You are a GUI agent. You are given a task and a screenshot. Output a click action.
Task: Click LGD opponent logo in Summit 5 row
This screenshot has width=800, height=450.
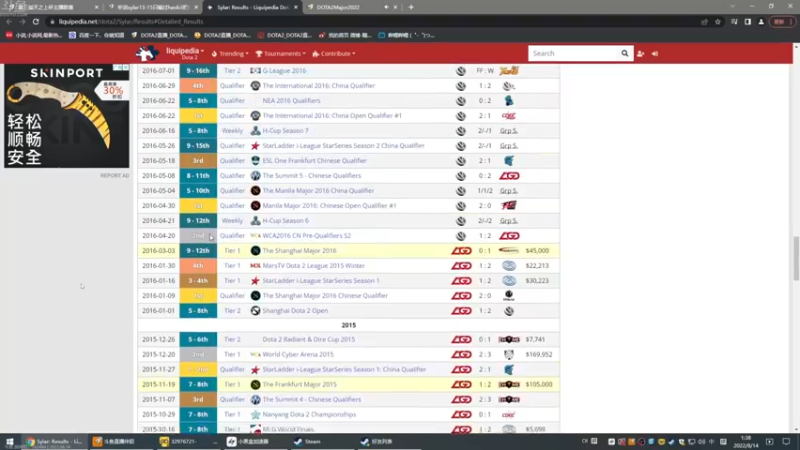[509, 176]
